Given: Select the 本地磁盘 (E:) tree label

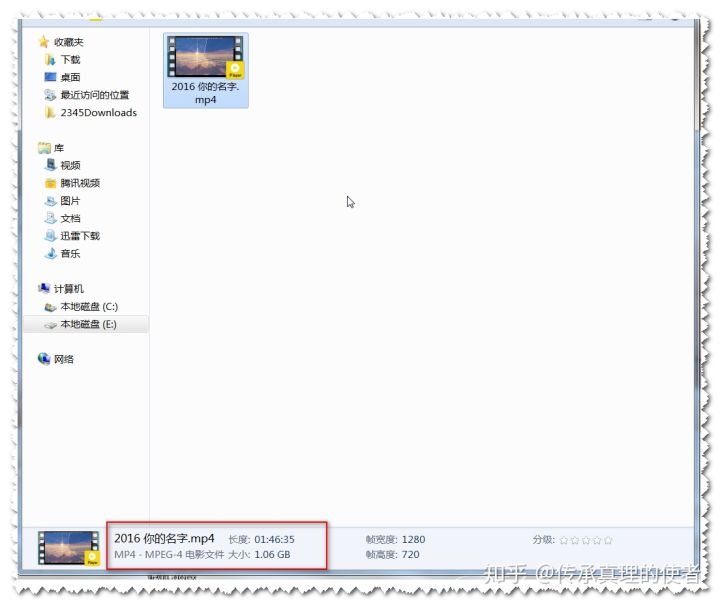Looking at the screenshot, I should coord(88,325).
